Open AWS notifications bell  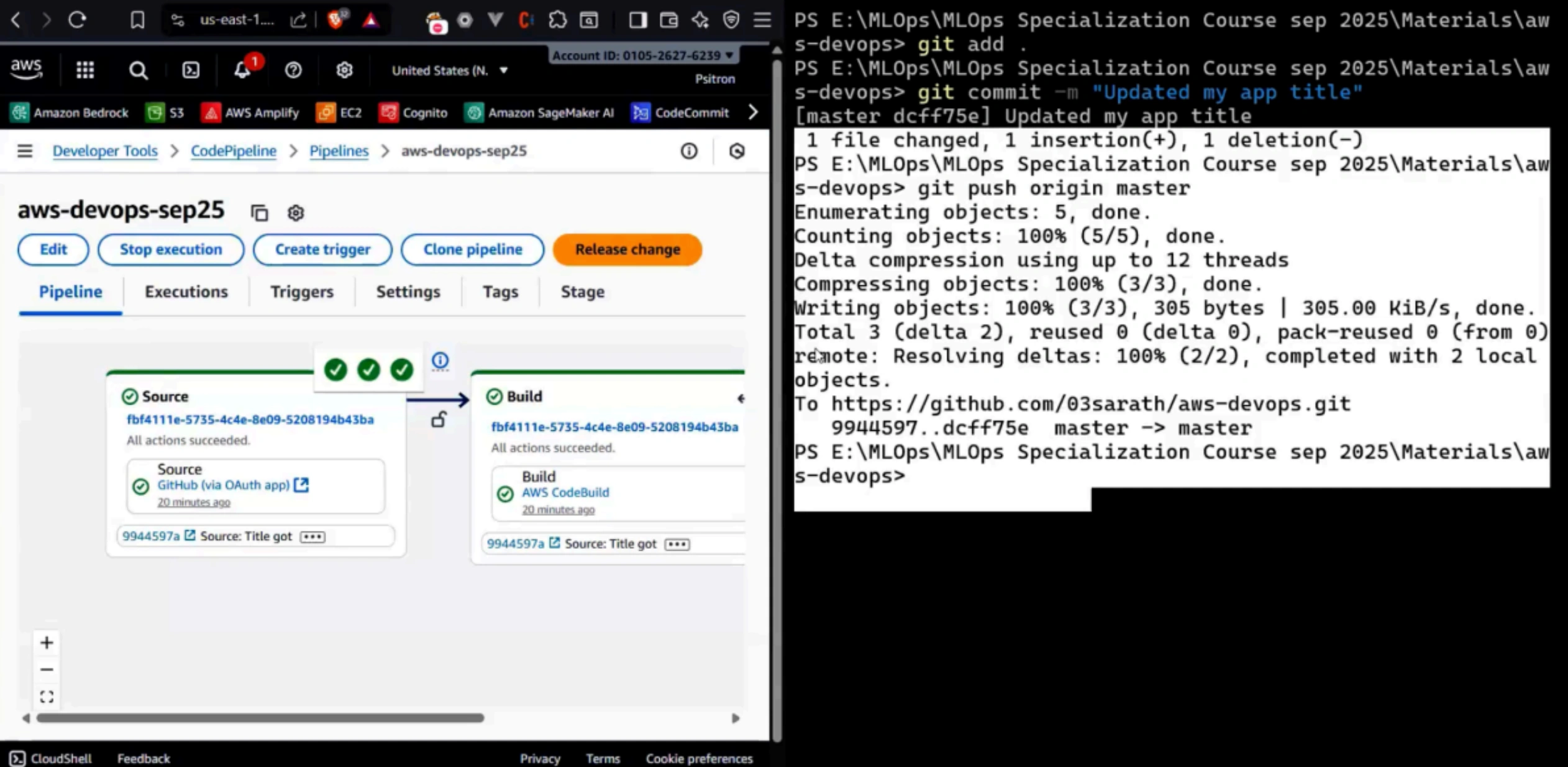point(242,70)
